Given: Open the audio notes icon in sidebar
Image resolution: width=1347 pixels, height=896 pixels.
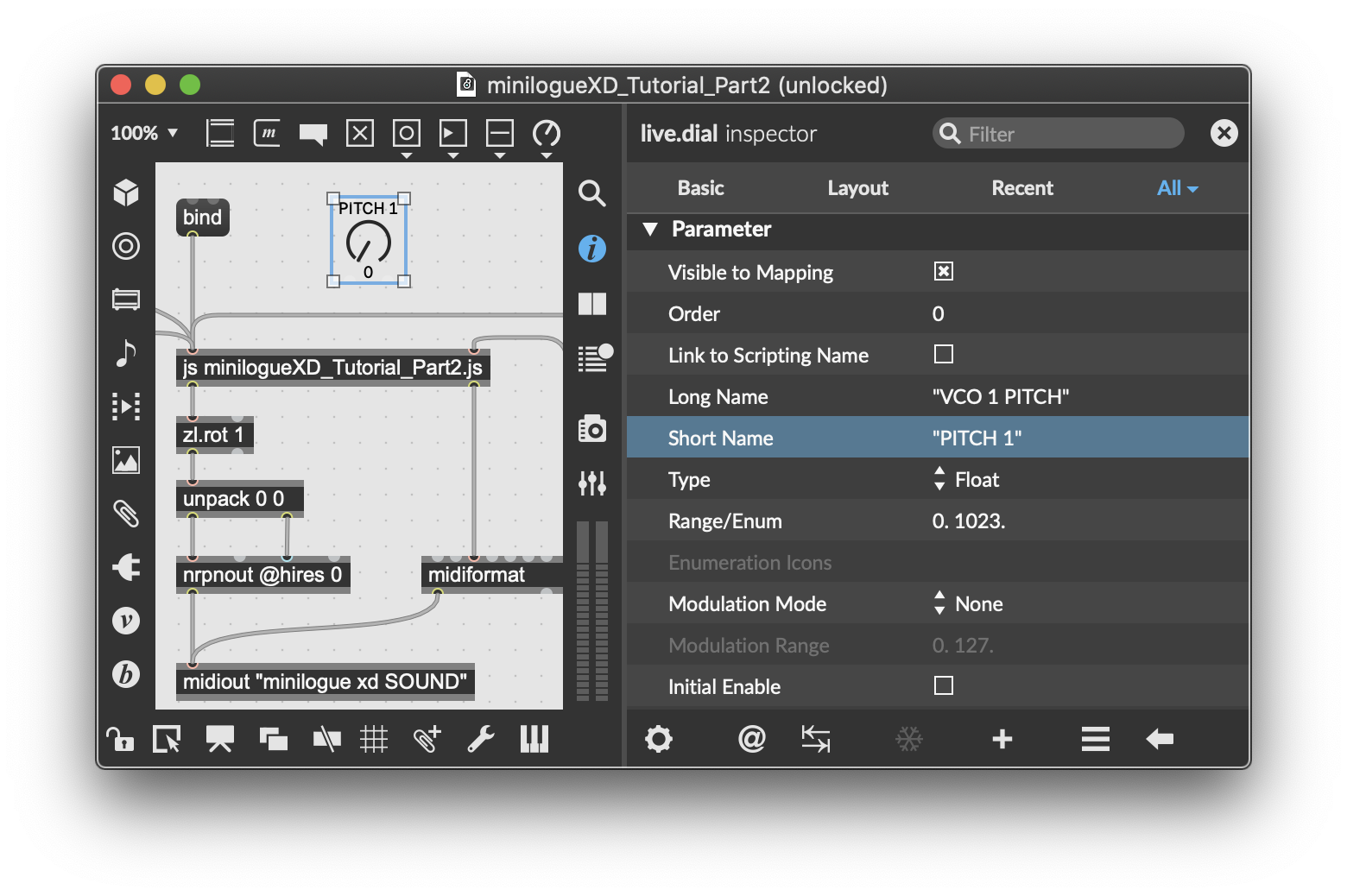Looking at the screenshot, I should [x=126, y=352].
